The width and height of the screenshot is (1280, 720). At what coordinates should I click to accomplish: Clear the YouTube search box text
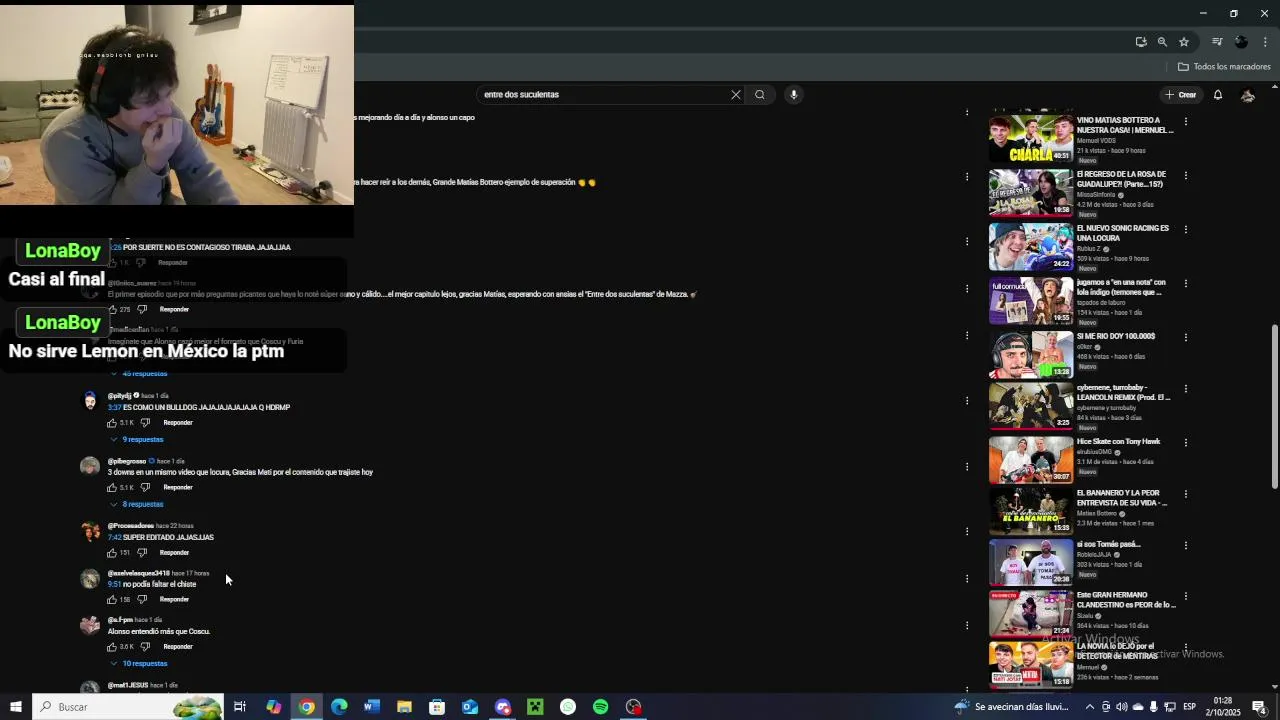(736, 95)
